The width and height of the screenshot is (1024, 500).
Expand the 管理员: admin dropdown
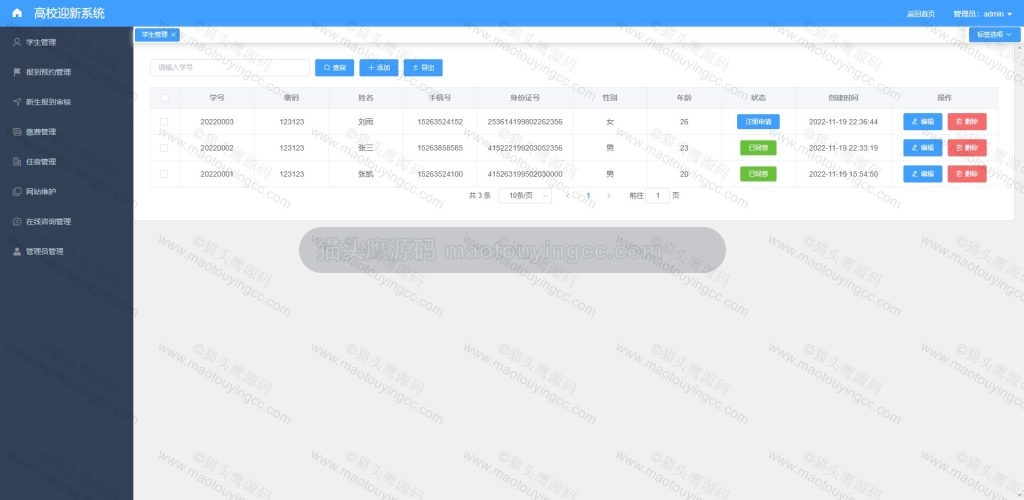(x=982, y=14)
